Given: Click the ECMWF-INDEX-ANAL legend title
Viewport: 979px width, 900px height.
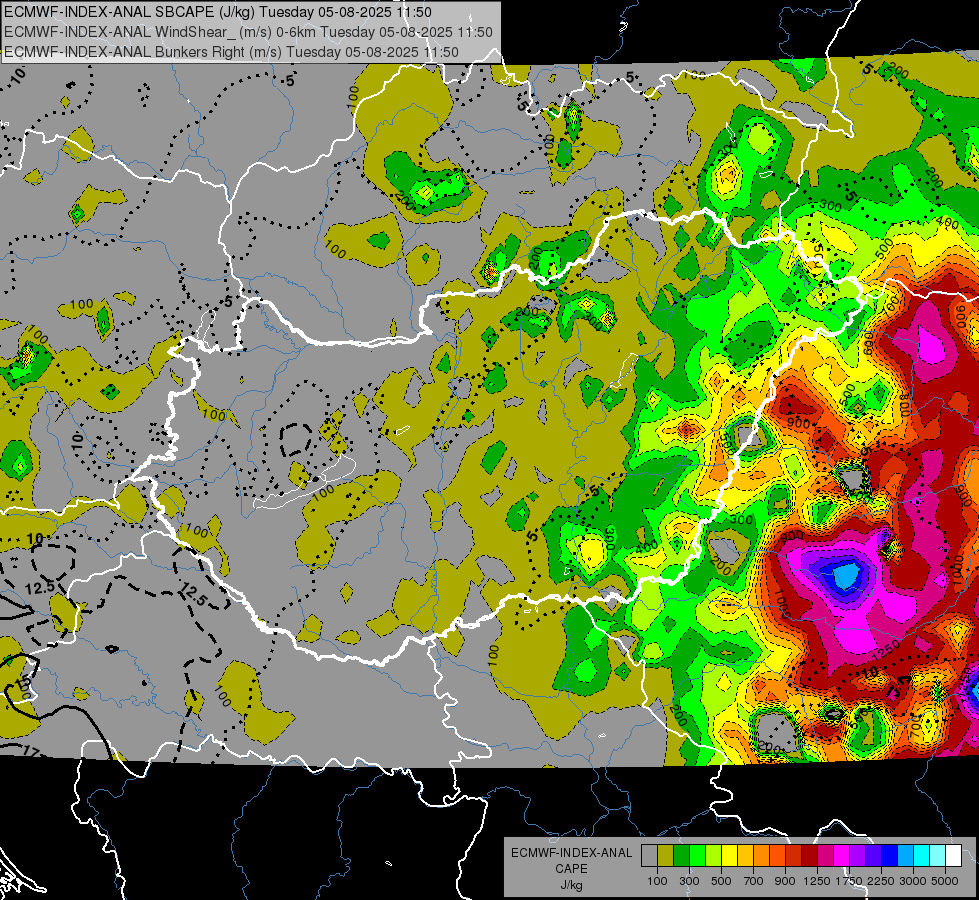Looking at the screenshot, I should pyautogui.click(x=572, y=853).
